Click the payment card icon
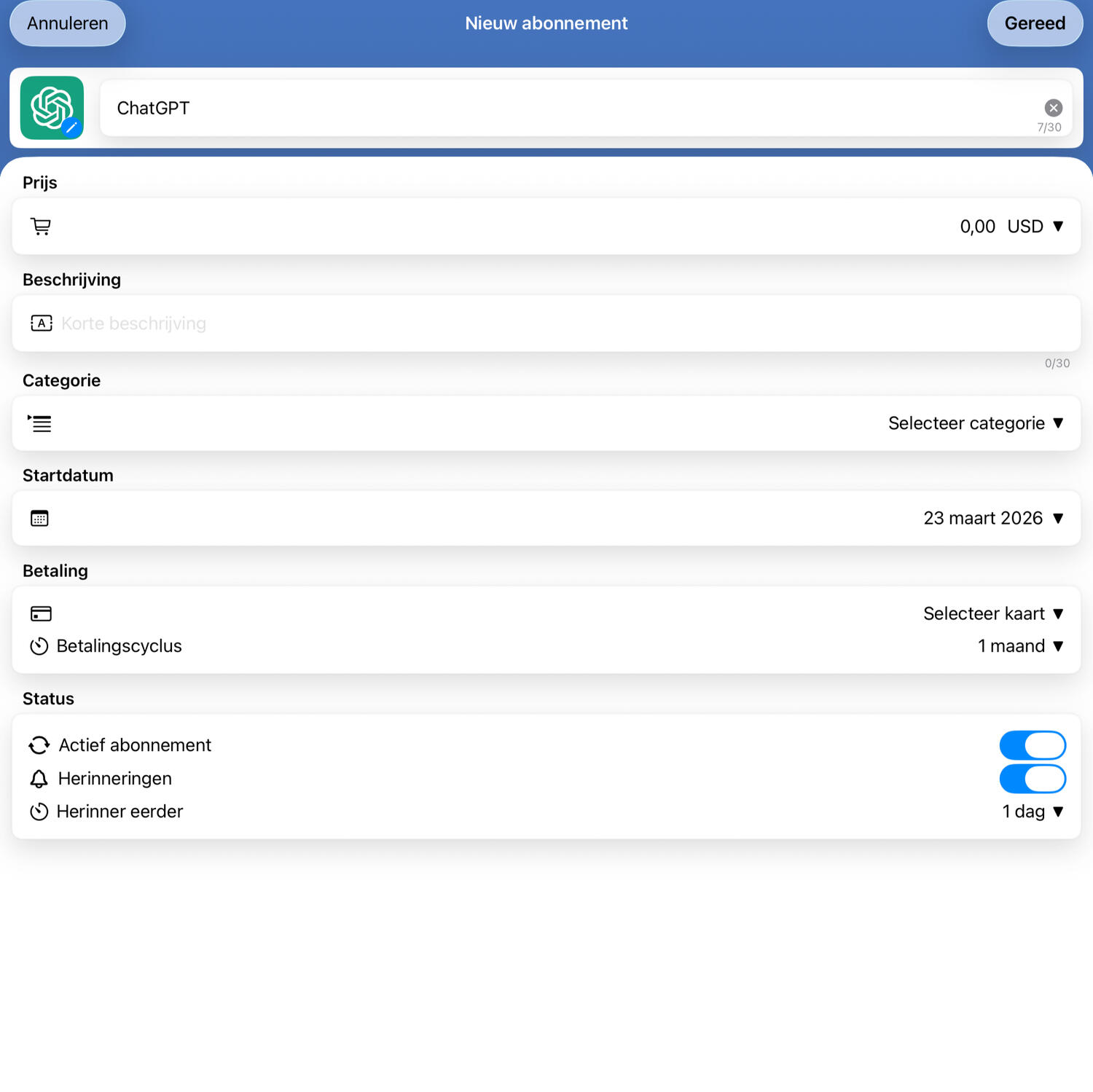This screenshot has height=1092, width=1093. point(41,613)
